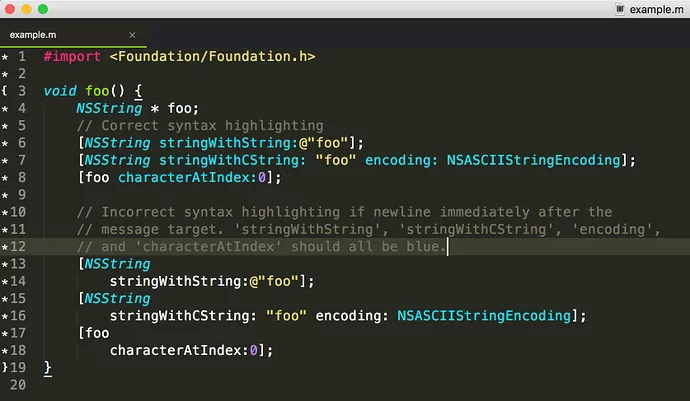The height and width of the screenshot is (401, 690).
Task: Click blue 'characterAtIndex:' on line 8
Action: pyautogui.click(x=187, y=177)
